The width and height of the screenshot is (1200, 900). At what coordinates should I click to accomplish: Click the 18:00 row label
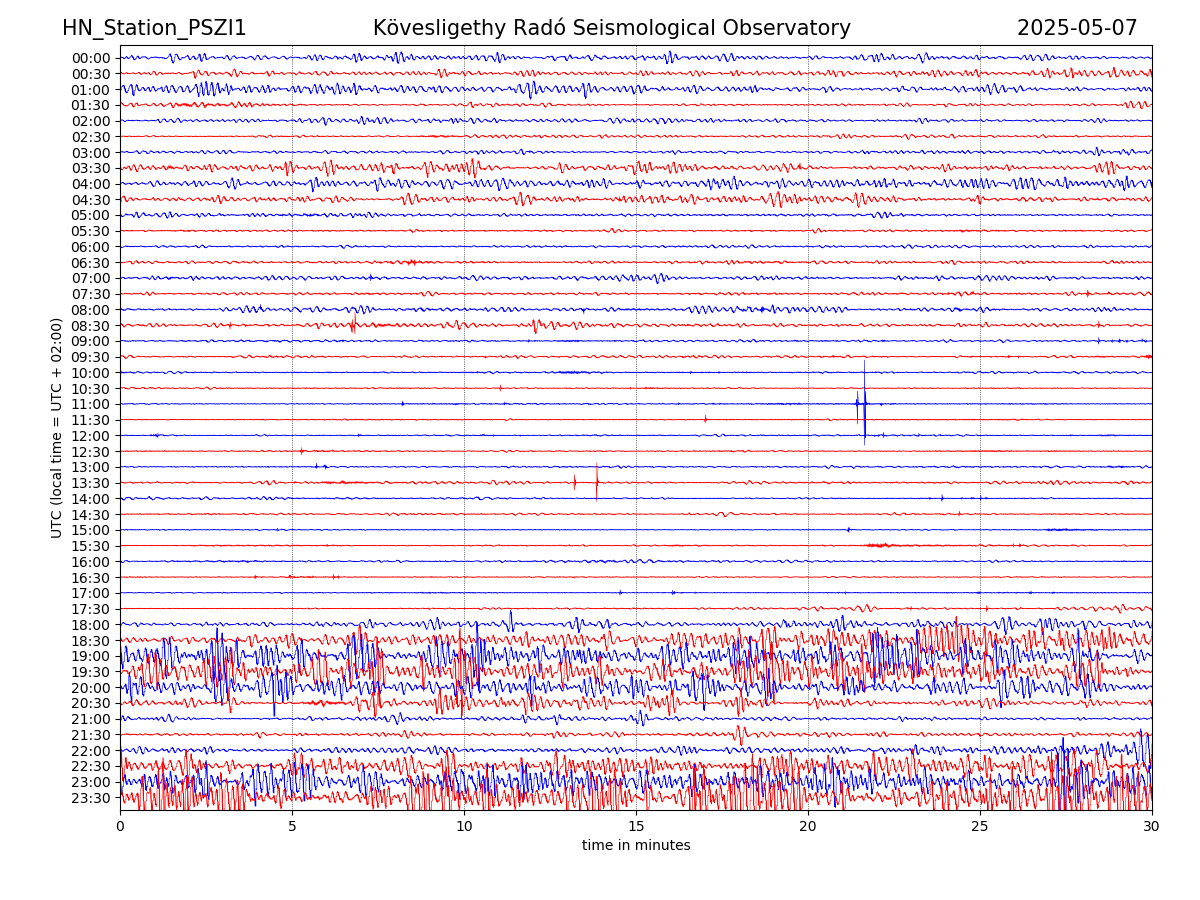click(91, 625)
